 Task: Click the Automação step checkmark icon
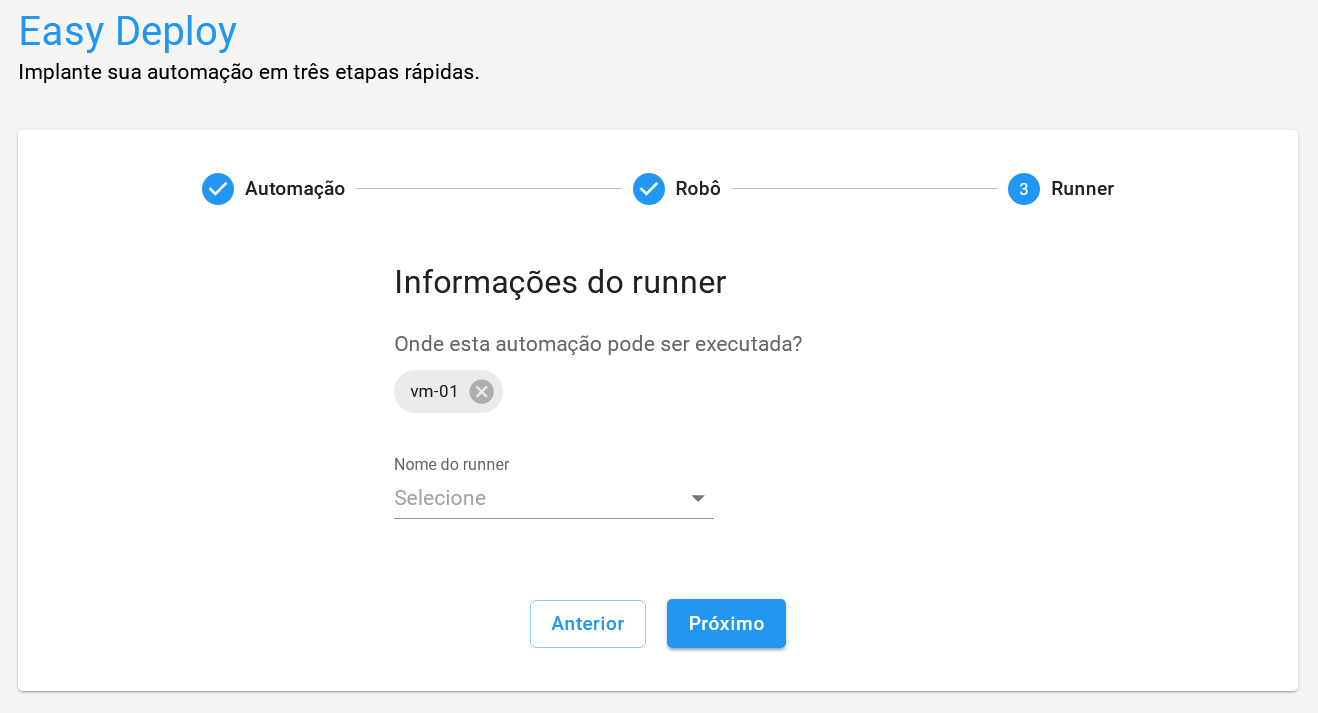(x=218, y=188)
